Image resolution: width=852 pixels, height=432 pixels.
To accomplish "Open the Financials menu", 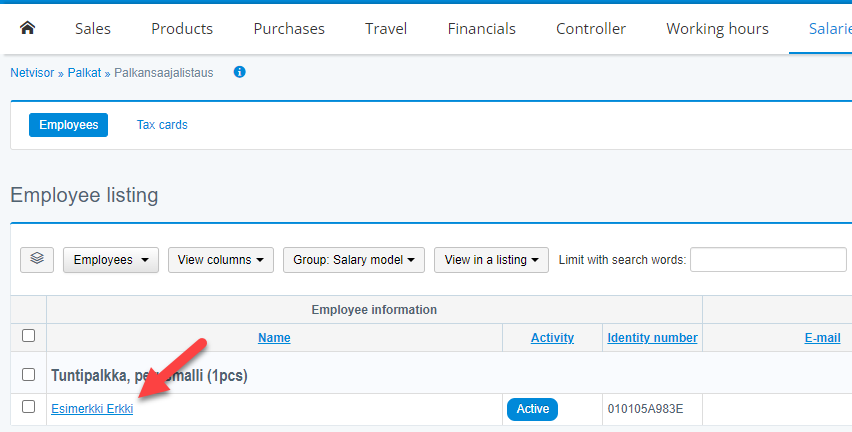I will [x=481, y=28].
